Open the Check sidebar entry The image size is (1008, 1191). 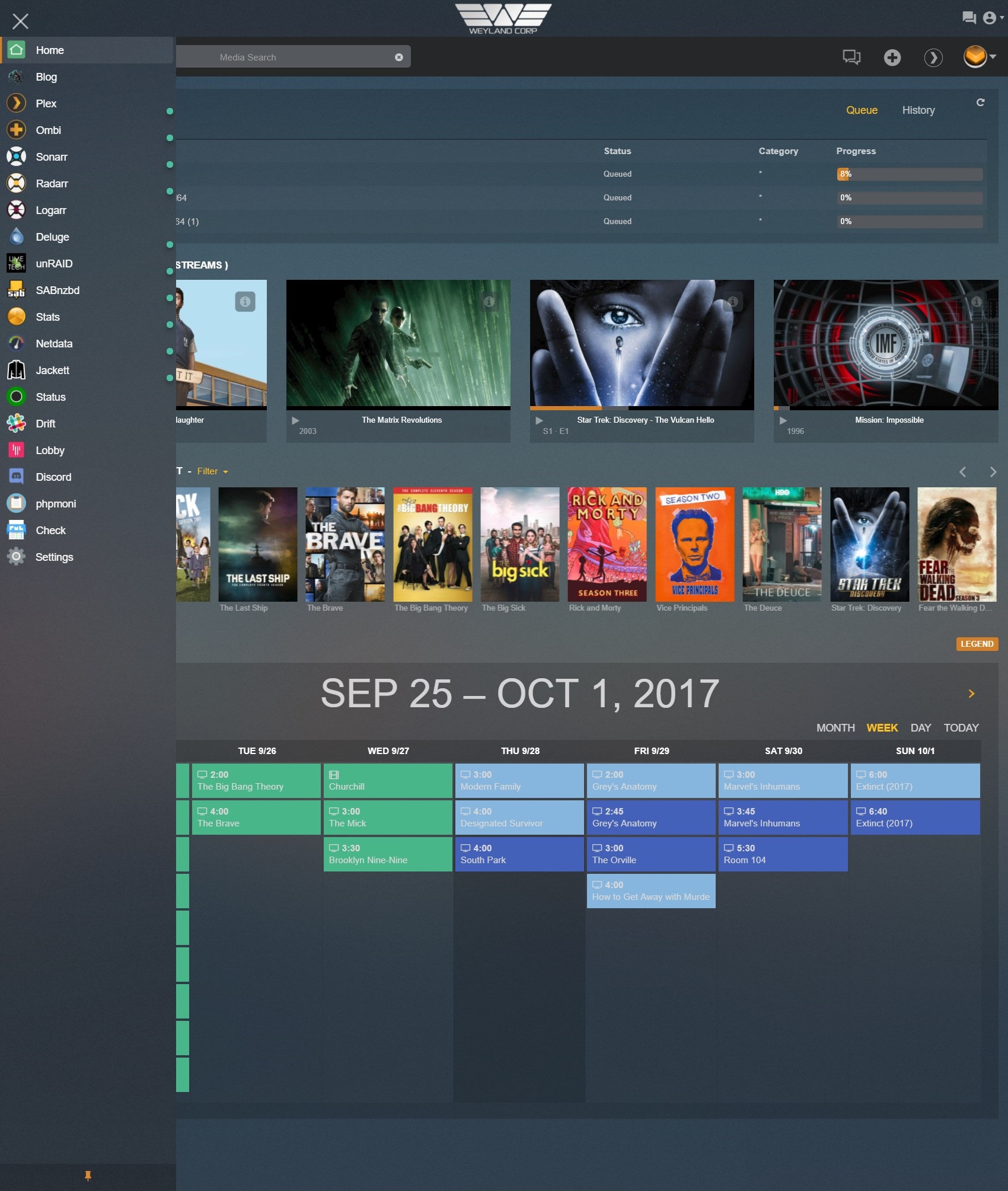tap(87, 531)
